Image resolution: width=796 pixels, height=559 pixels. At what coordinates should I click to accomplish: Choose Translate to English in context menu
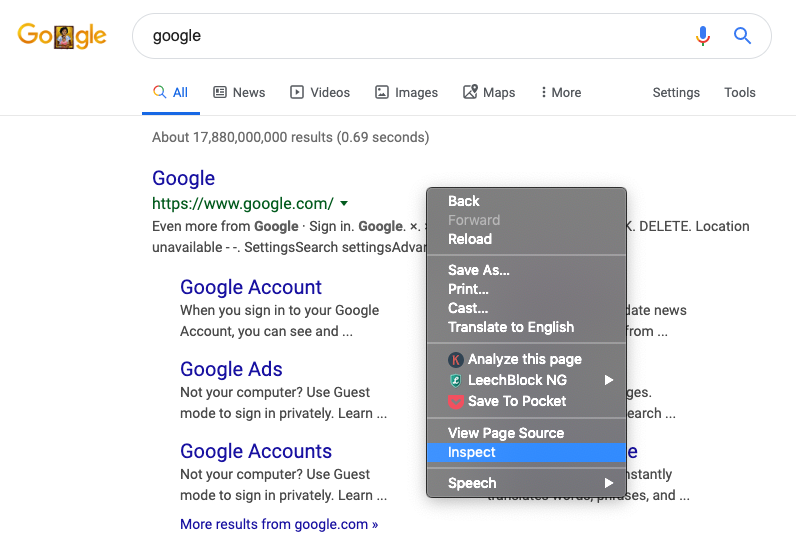pyautogui.click(x=526, y=327)
